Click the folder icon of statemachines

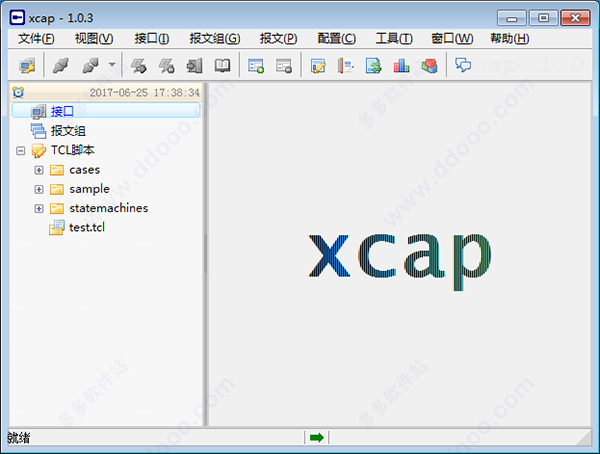57,208
